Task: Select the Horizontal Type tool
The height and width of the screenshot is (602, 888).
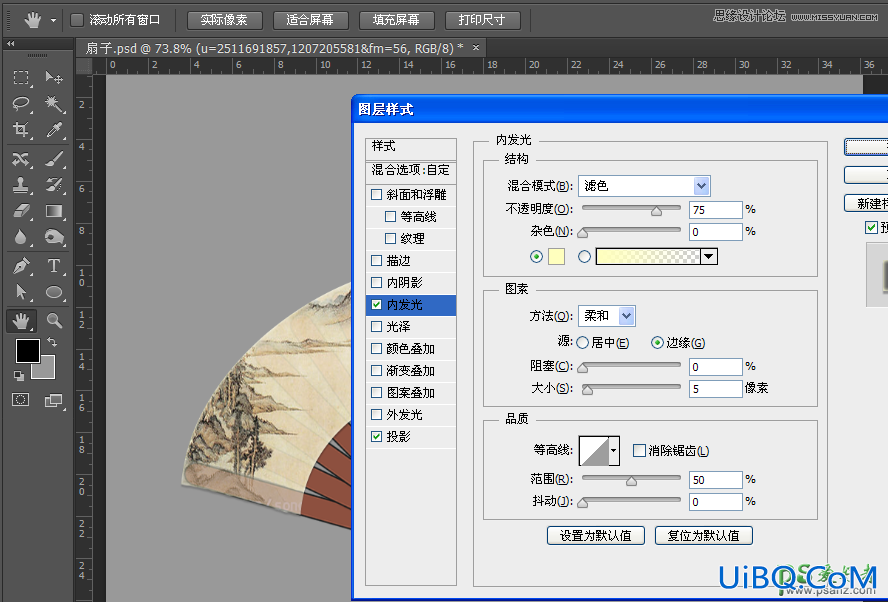Action: pos(54,266)
